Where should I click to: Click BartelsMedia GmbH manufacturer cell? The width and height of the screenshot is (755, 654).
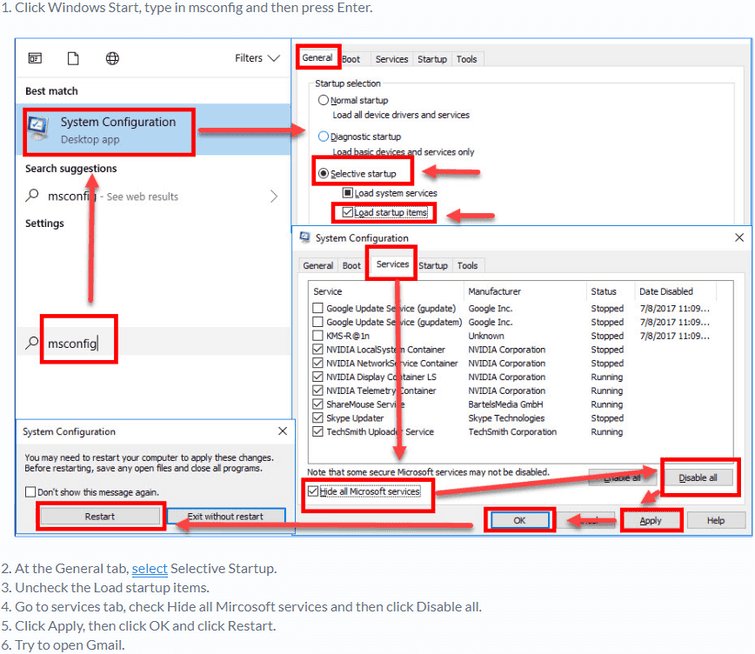(x=506, y=405)
